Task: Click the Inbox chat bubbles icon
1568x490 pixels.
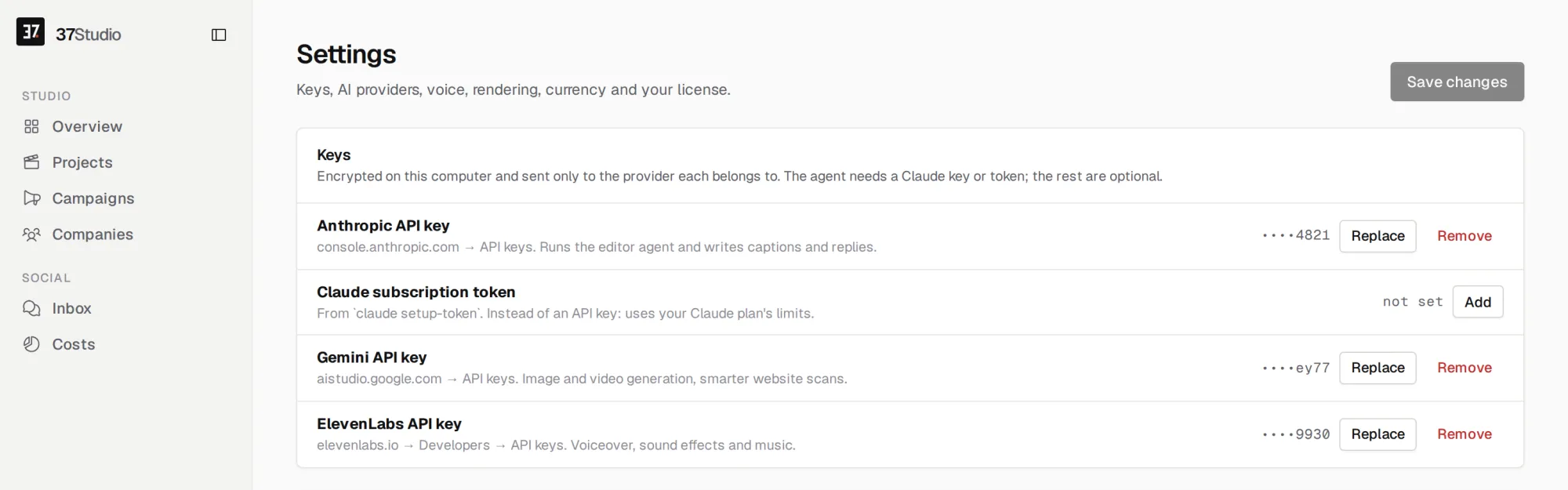Action: pos(31,308)
